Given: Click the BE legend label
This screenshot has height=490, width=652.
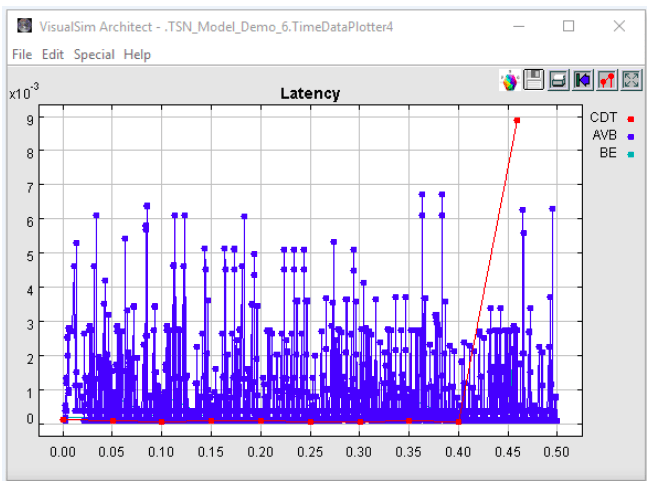Looking at the screenshot, I should click(608, 153).
